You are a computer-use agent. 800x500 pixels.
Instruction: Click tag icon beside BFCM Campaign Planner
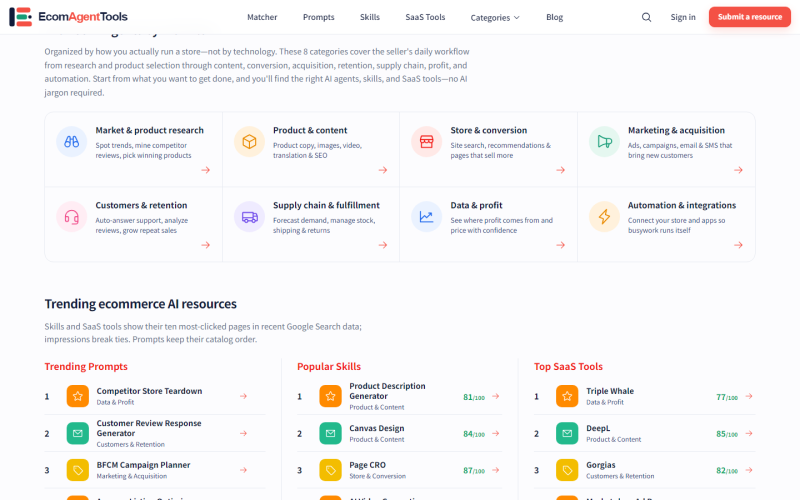(x=78, y=470)
